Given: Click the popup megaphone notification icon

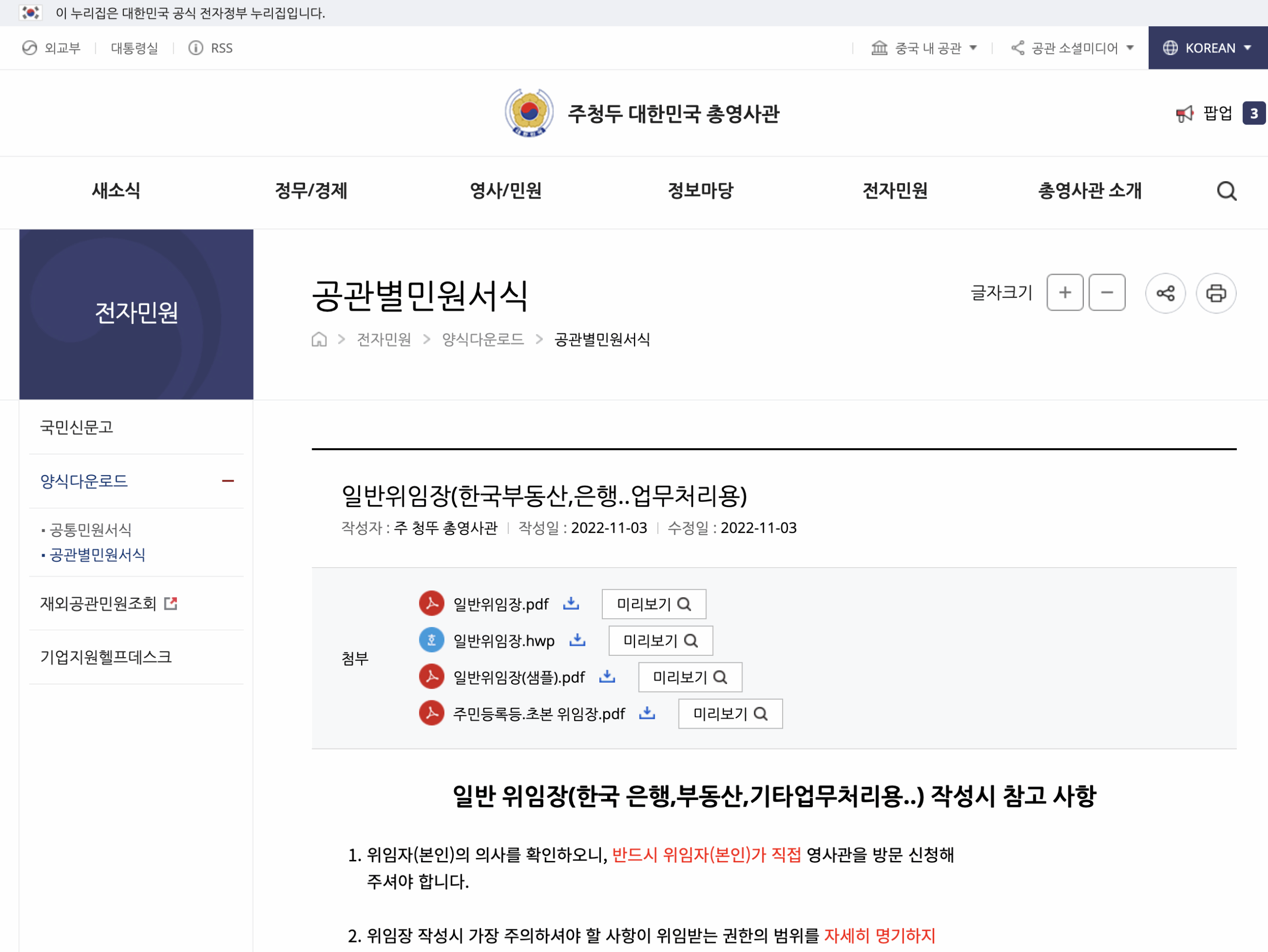Looking at the screenshot, I should click(1185, 113).
